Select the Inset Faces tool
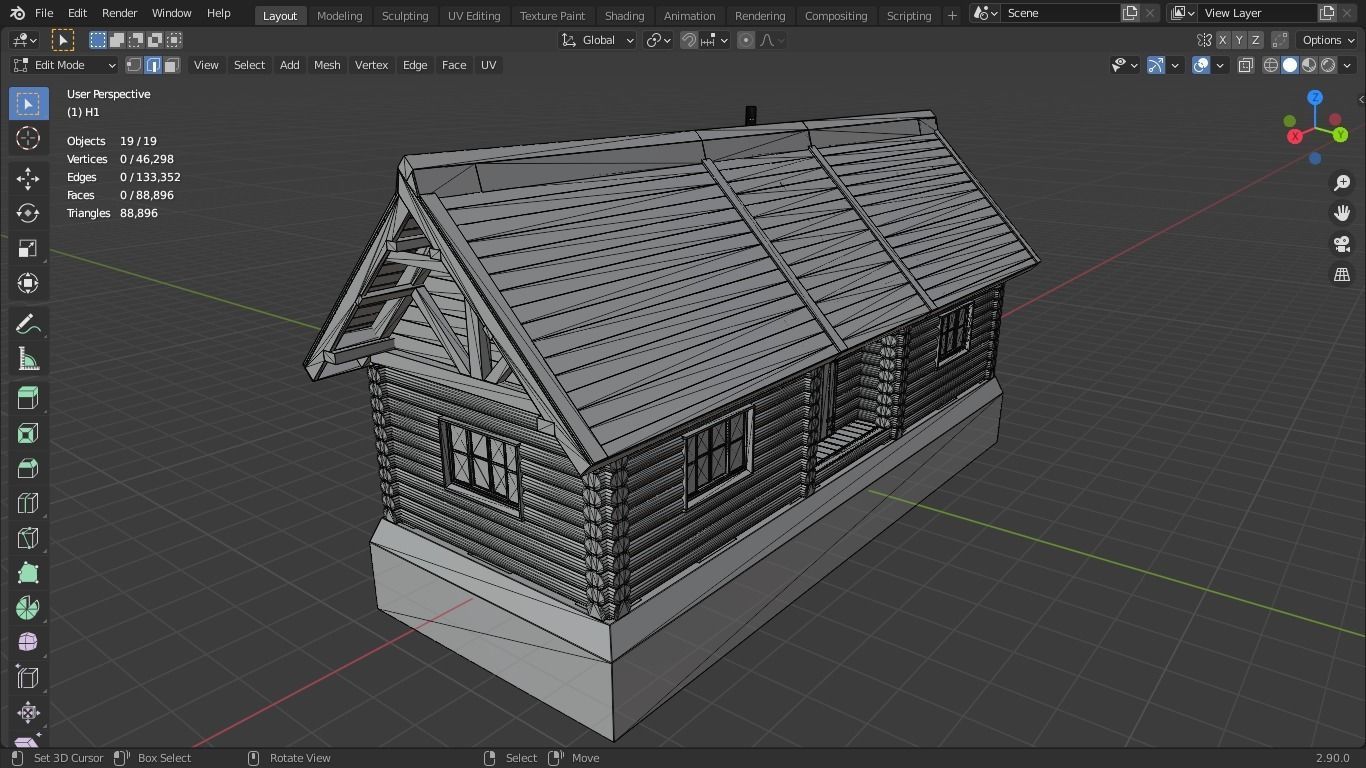Screen dimensions: 1366x768 click(x=28, y=433)
